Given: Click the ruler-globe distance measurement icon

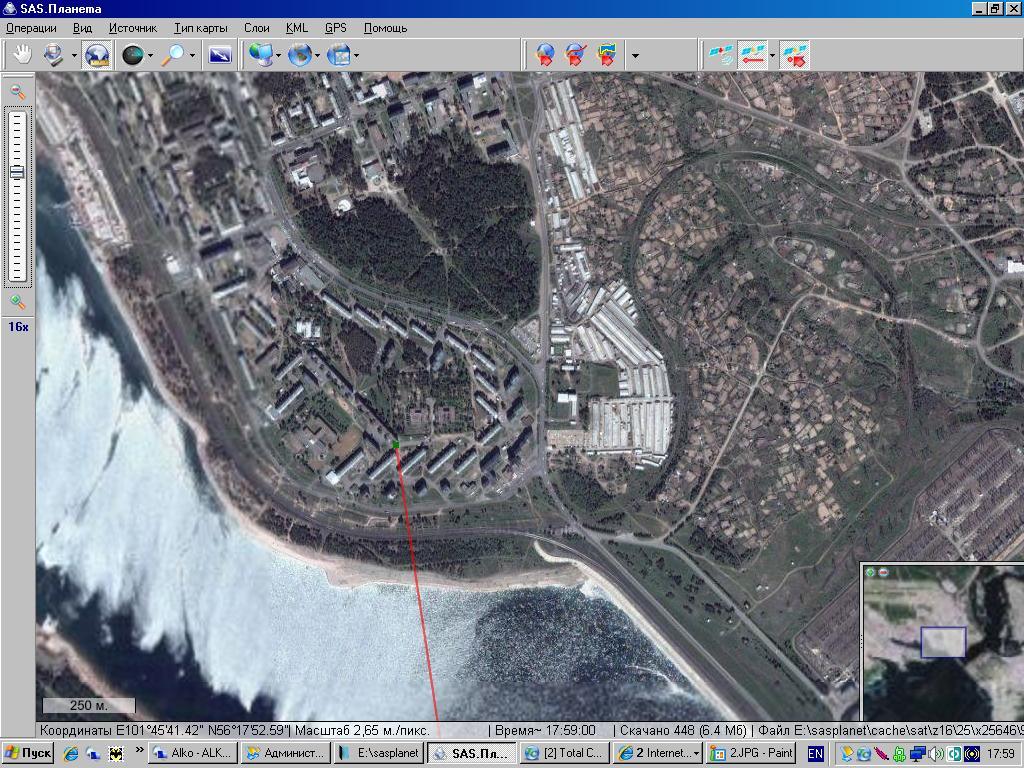Looking at the screenshot, I should coord(96,55).
